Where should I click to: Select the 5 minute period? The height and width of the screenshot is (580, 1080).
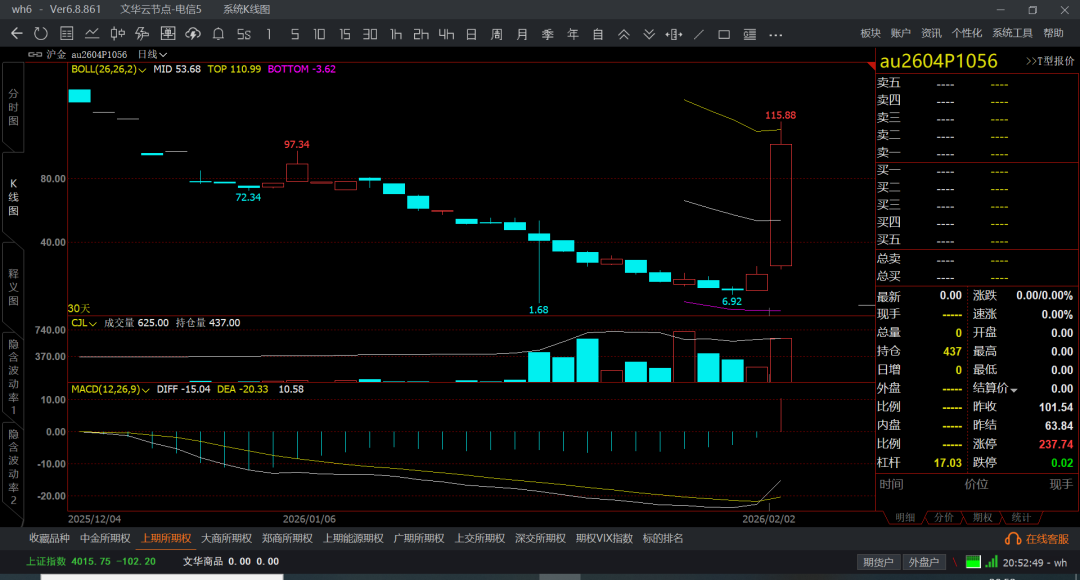click(295, 34)
